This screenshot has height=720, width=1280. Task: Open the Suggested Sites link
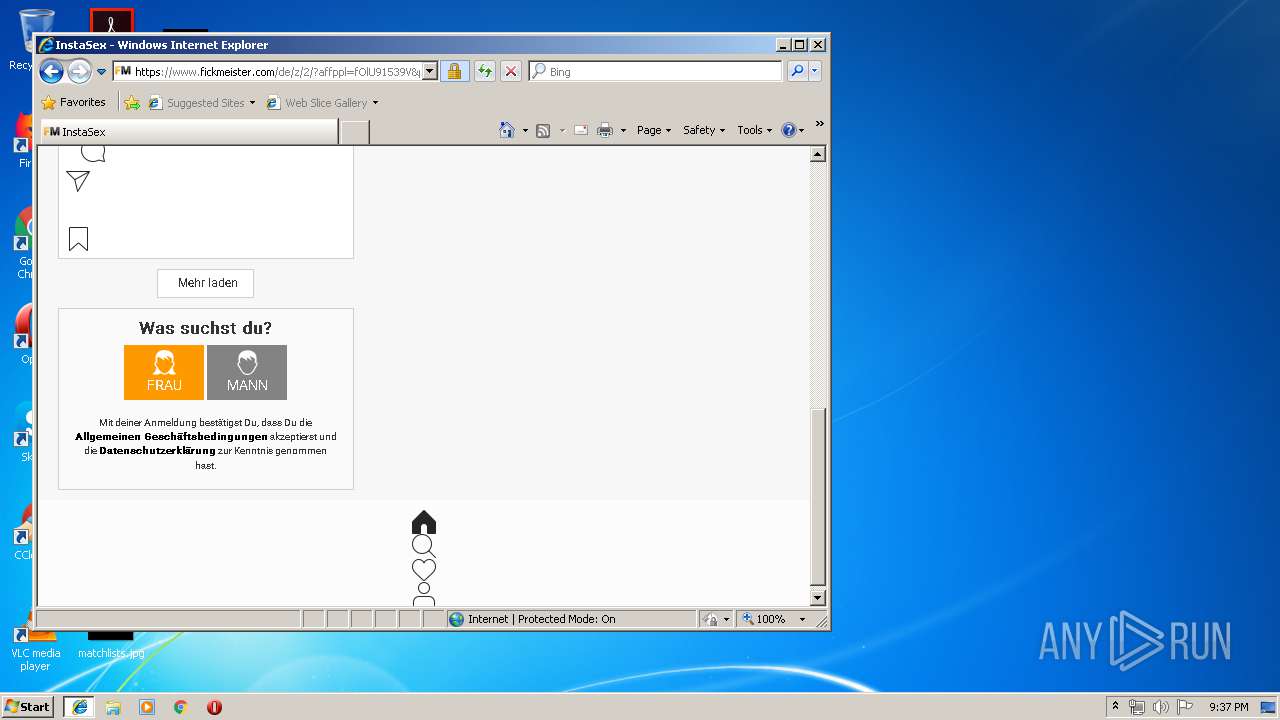point(201,102)
